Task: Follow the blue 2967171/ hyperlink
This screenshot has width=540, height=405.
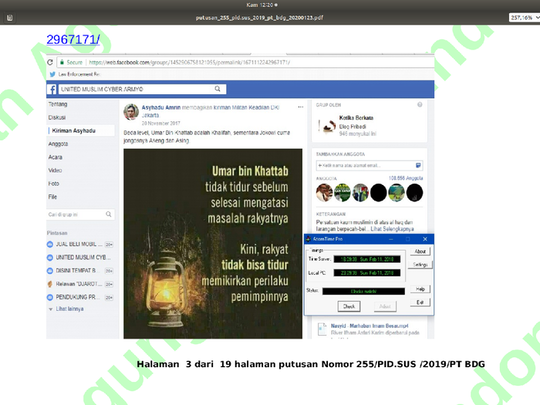Action: (x=73, y=39)
